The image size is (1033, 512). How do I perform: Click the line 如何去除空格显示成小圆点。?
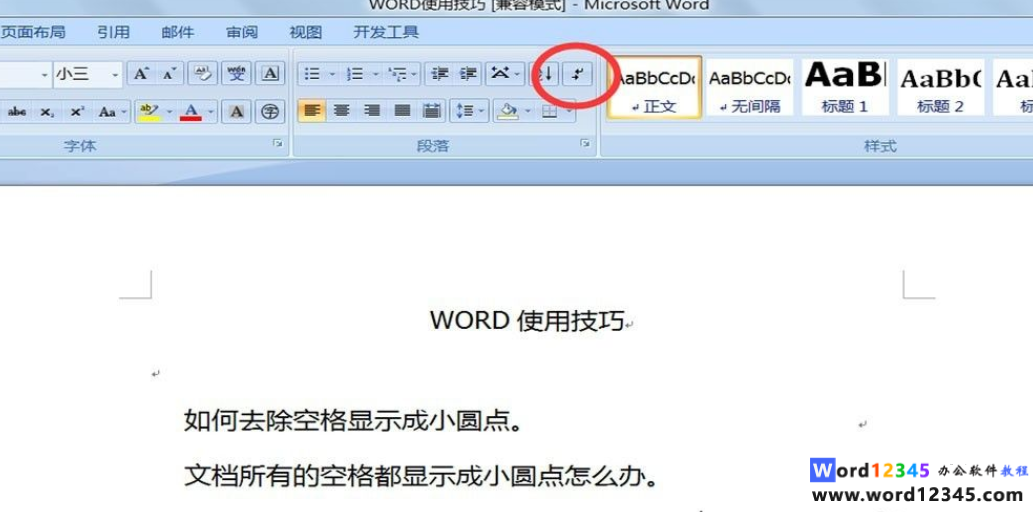coord(353,420)
